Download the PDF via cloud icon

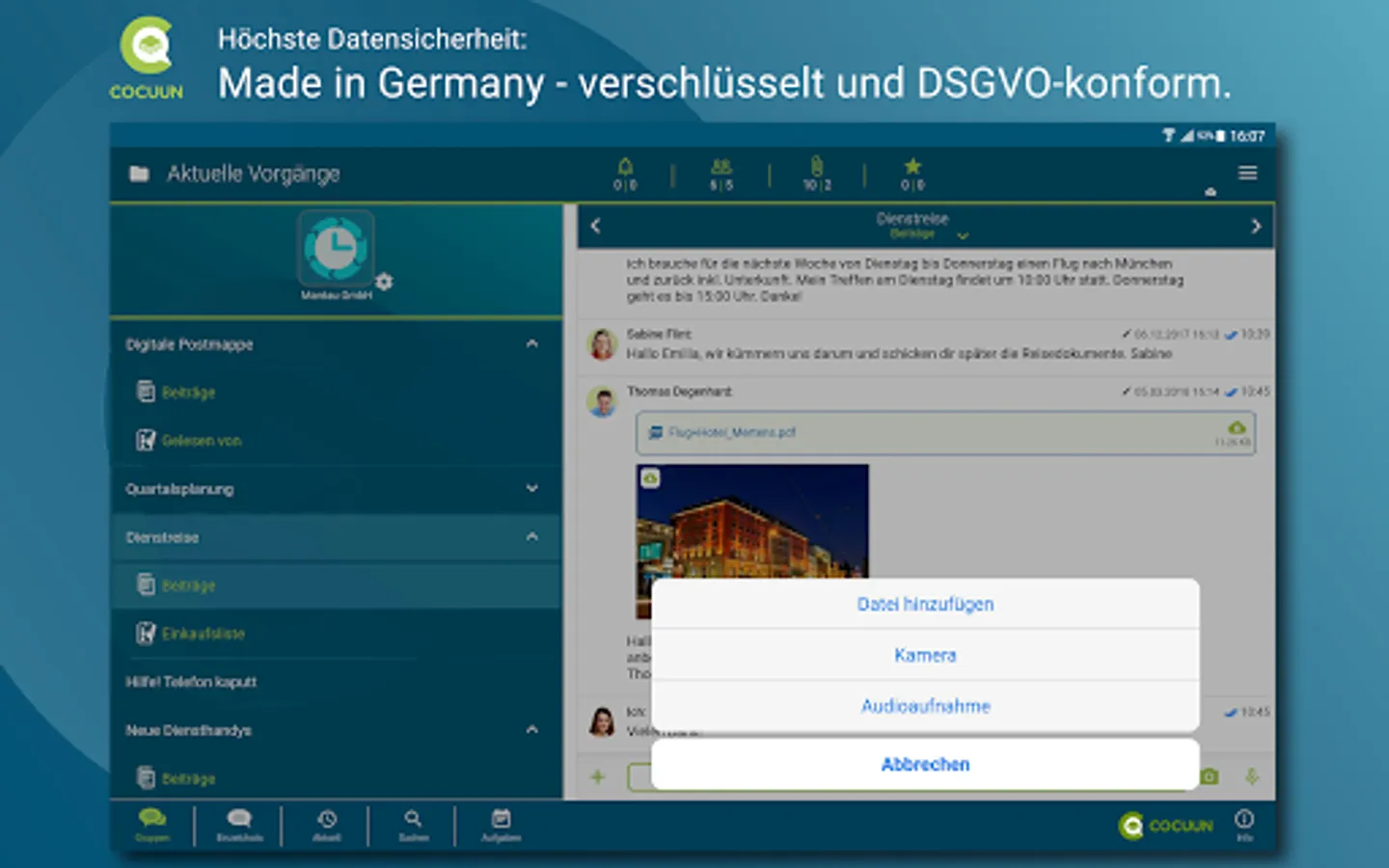[1236, 426]
